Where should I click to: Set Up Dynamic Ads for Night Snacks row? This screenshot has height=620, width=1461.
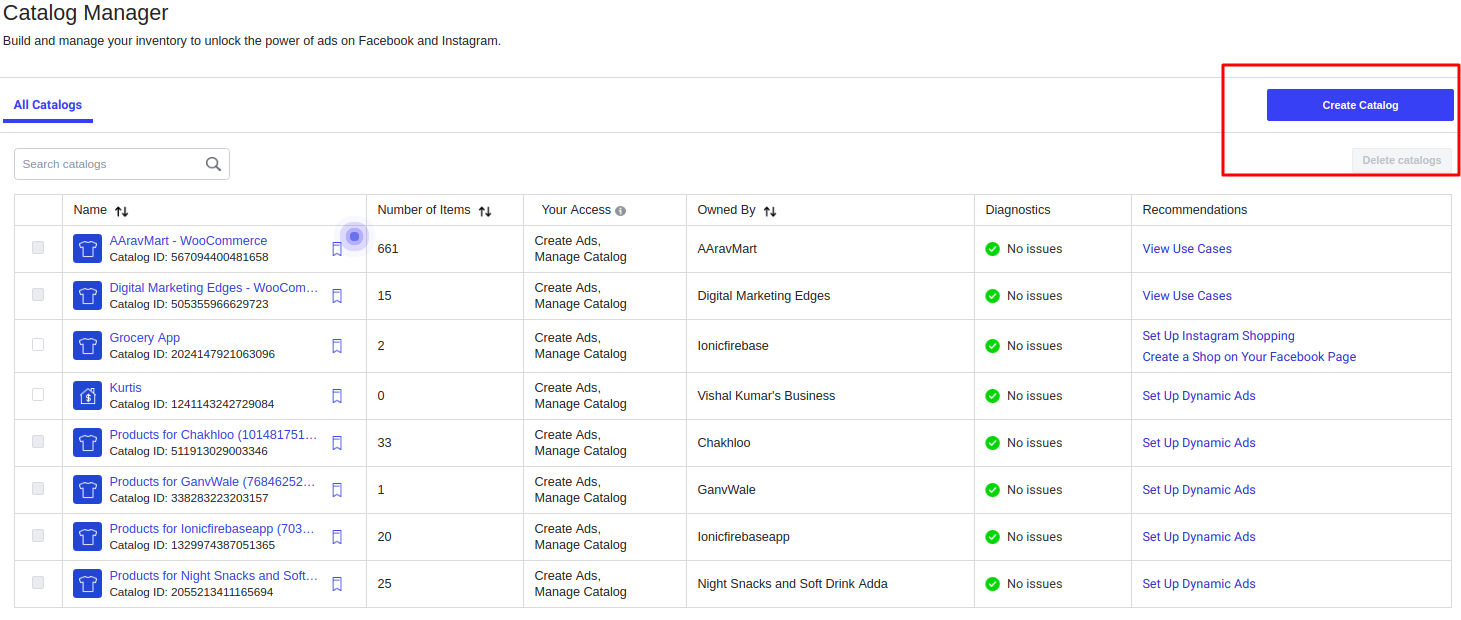tap(1199, 584)
